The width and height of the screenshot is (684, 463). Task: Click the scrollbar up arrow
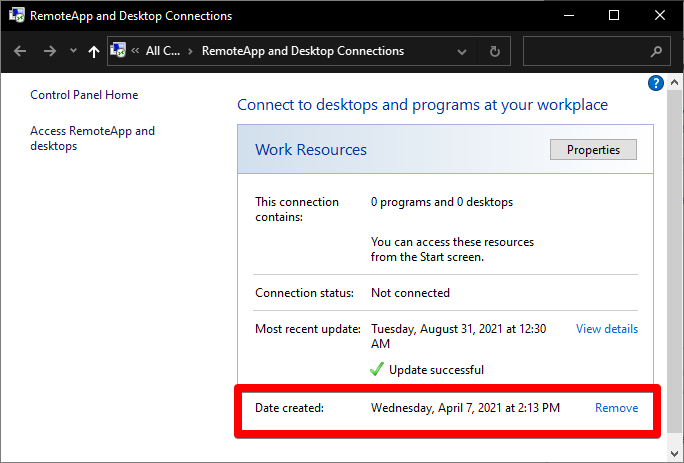[x=674, y=82]
